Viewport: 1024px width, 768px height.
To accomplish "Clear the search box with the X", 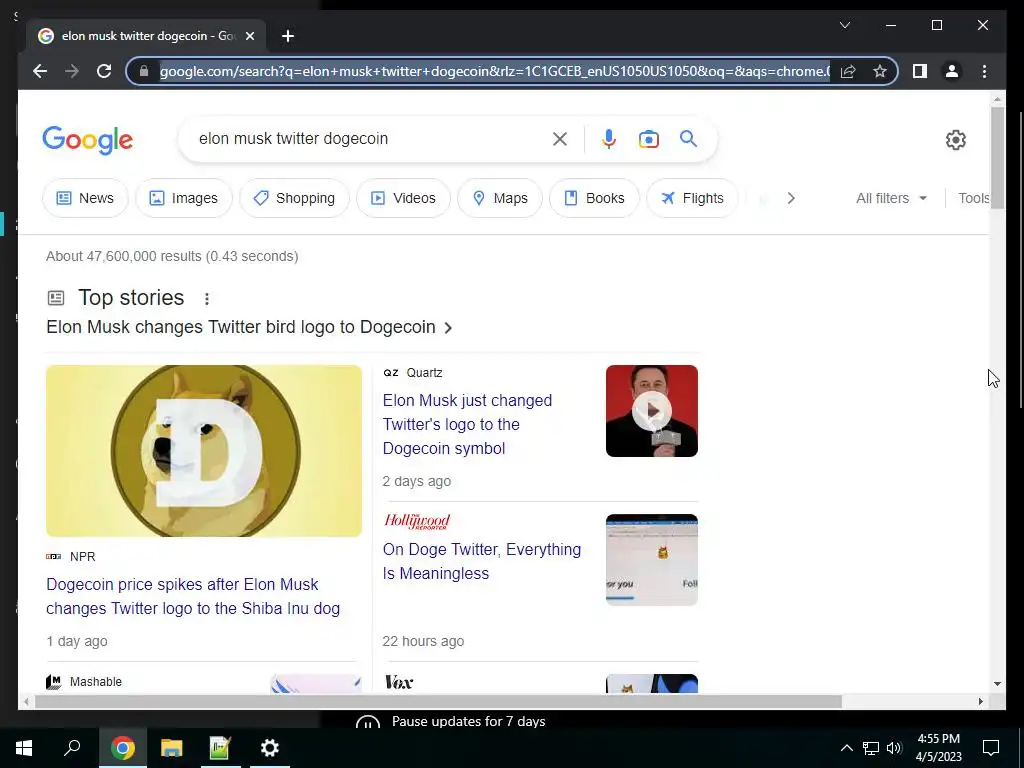I will coord(560,138).
